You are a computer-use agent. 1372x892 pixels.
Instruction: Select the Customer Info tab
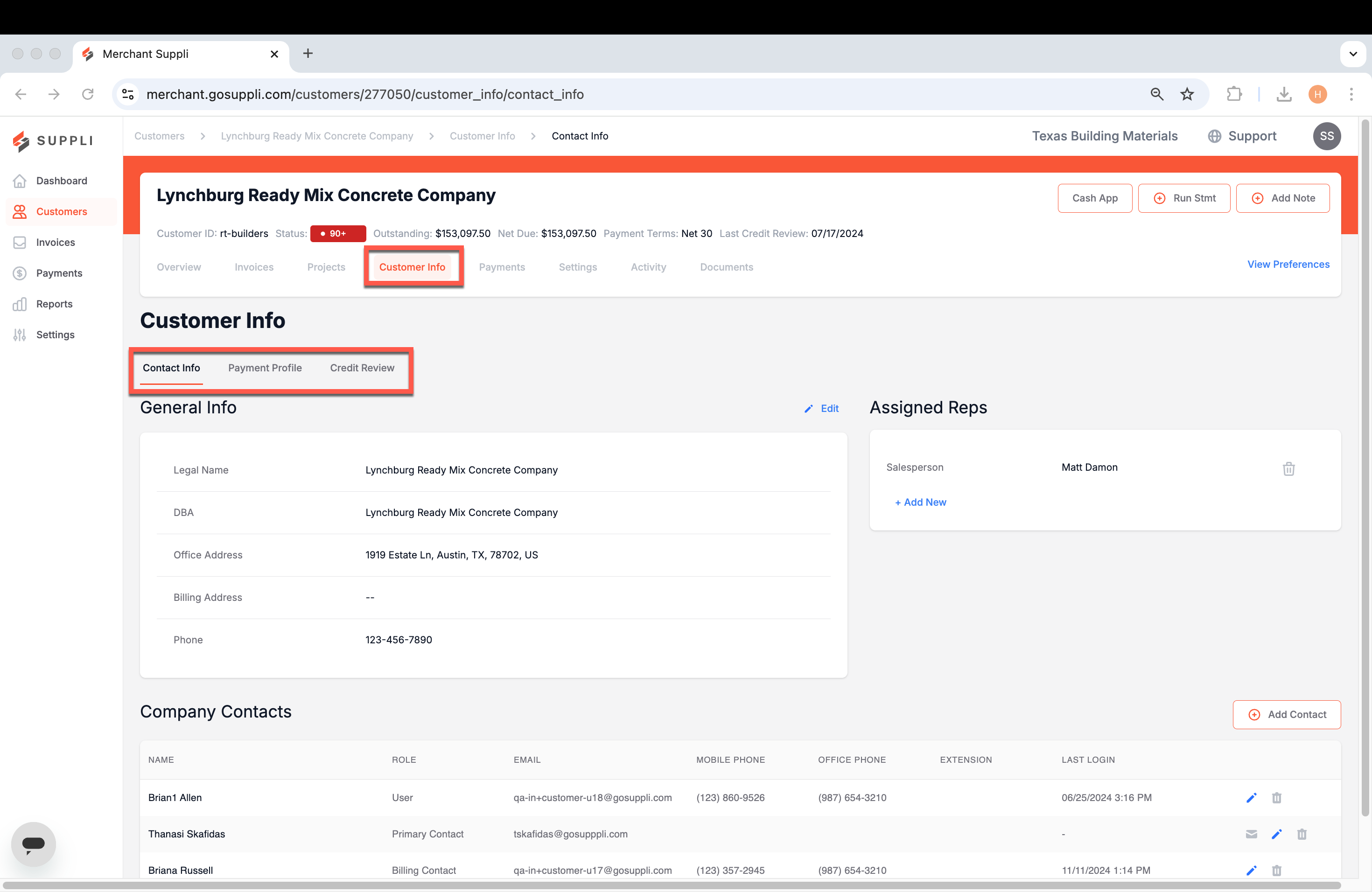(412, 267)
